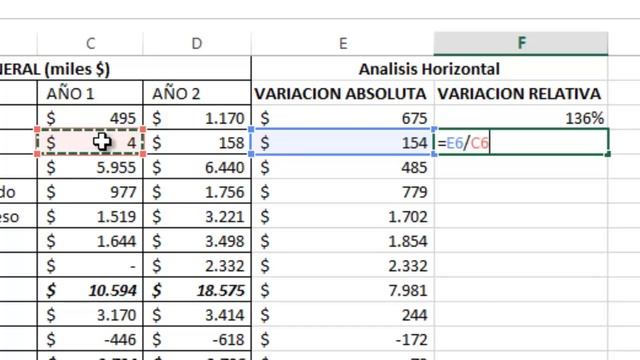Select AÑO 2 cell with value 158
The image size is (640, 360).
pyautogui.click(x=197, y=142)
